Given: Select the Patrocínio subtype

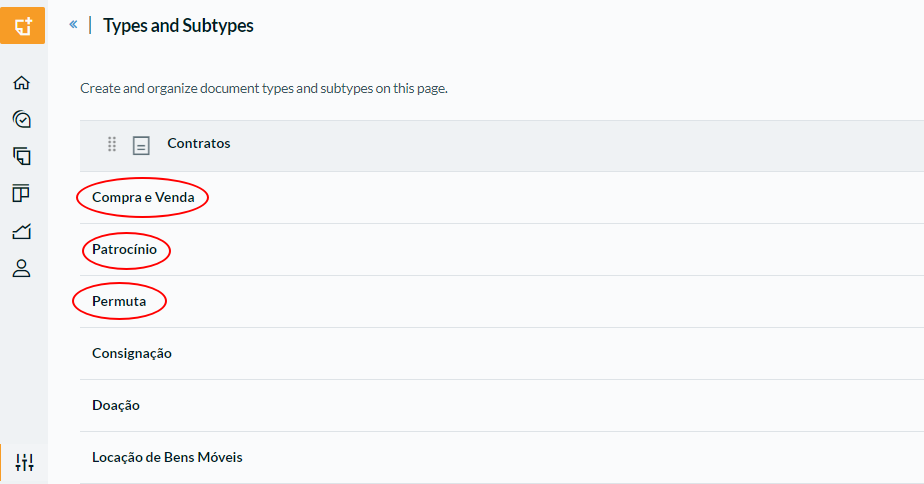Looking at the screenshot, I should (x=124, y=249).
